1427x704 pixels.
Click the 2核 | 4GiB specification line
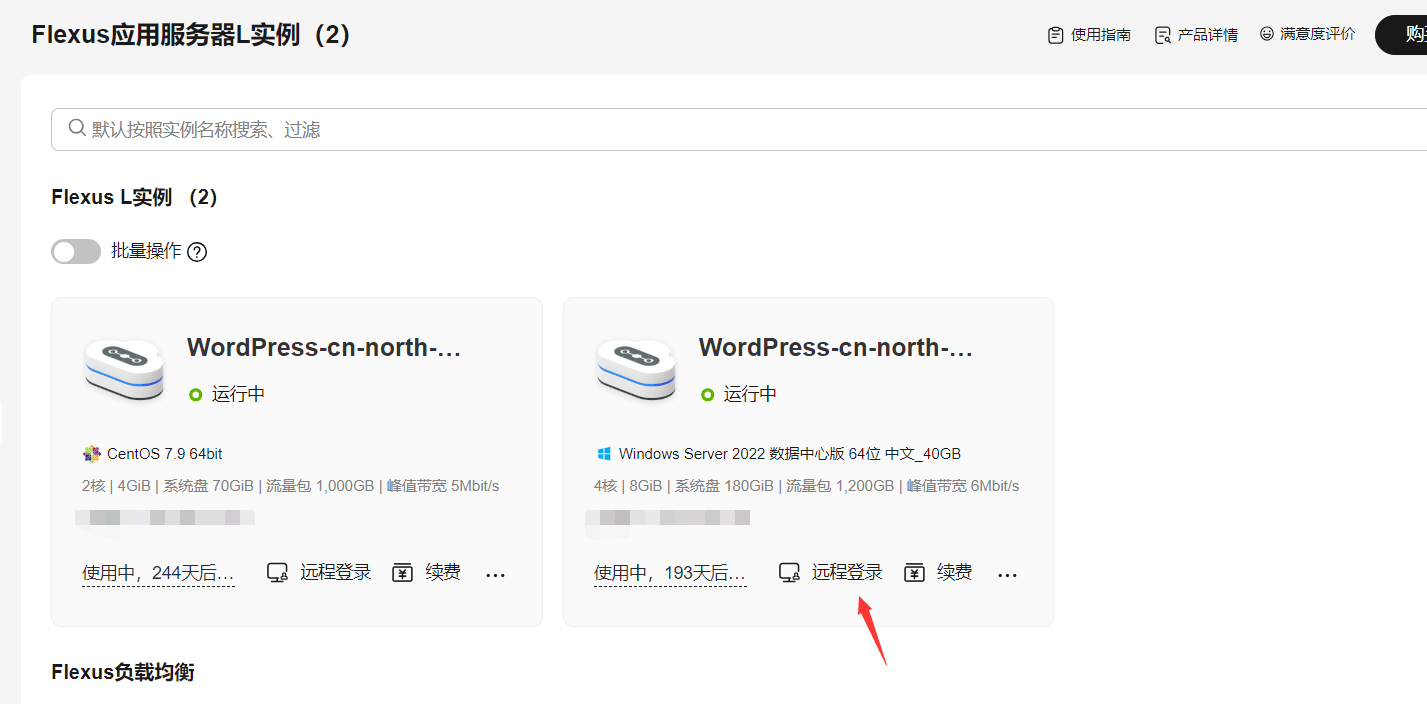coord(291,486)
